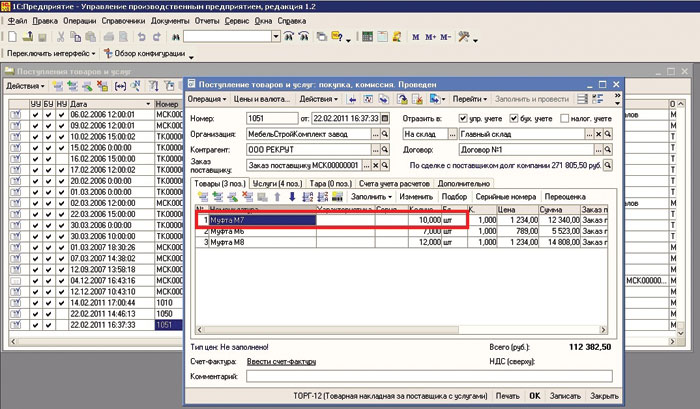700x409 pixels.
Task: Clear the Главный склад field with X
Action: (599, 134)
